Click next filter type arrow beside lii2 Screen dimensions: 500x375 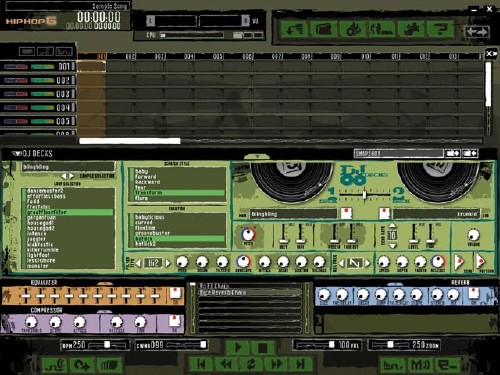(168, 263)
